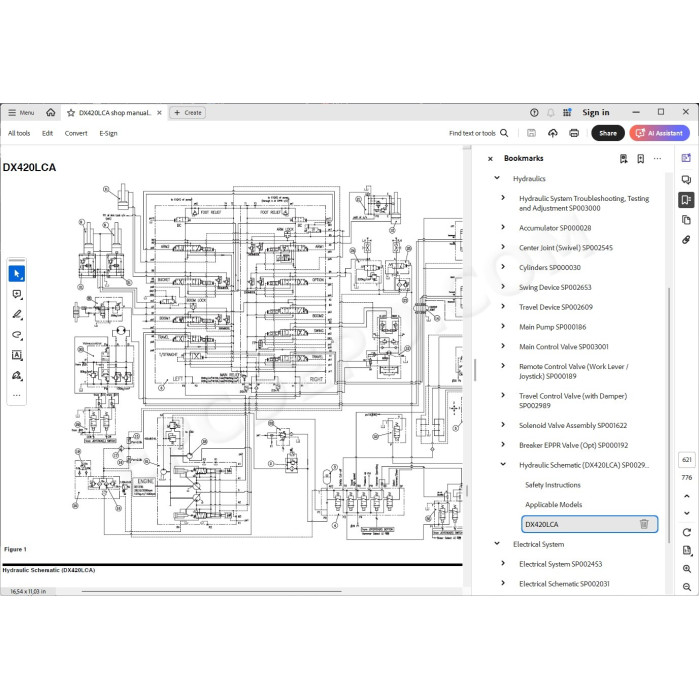Open Applicable Models bookmark
This screenshot has height=700, width=700.
pos(554,504)
